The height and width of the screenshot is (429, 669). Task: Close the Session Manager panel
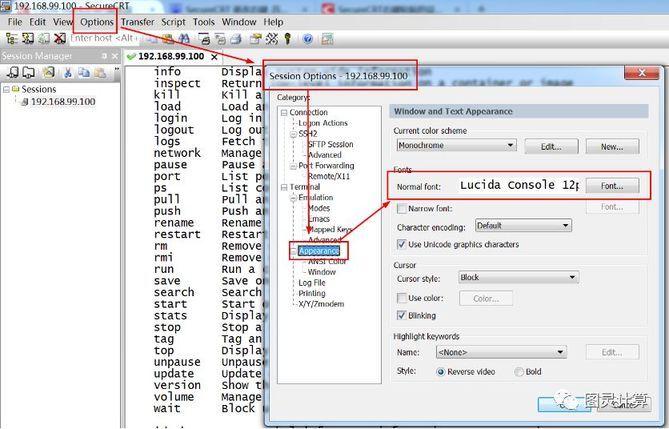point(114,56)
